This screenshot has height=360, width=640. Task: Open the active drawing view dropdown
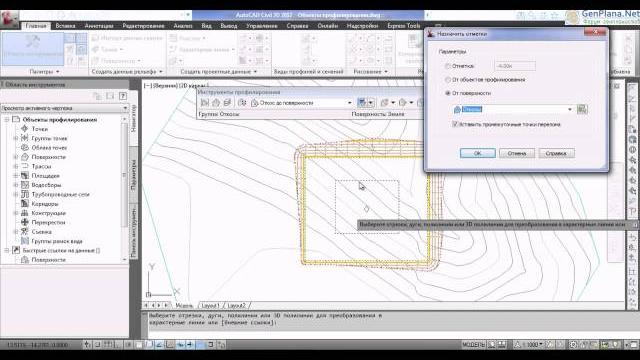coord(64,108)
